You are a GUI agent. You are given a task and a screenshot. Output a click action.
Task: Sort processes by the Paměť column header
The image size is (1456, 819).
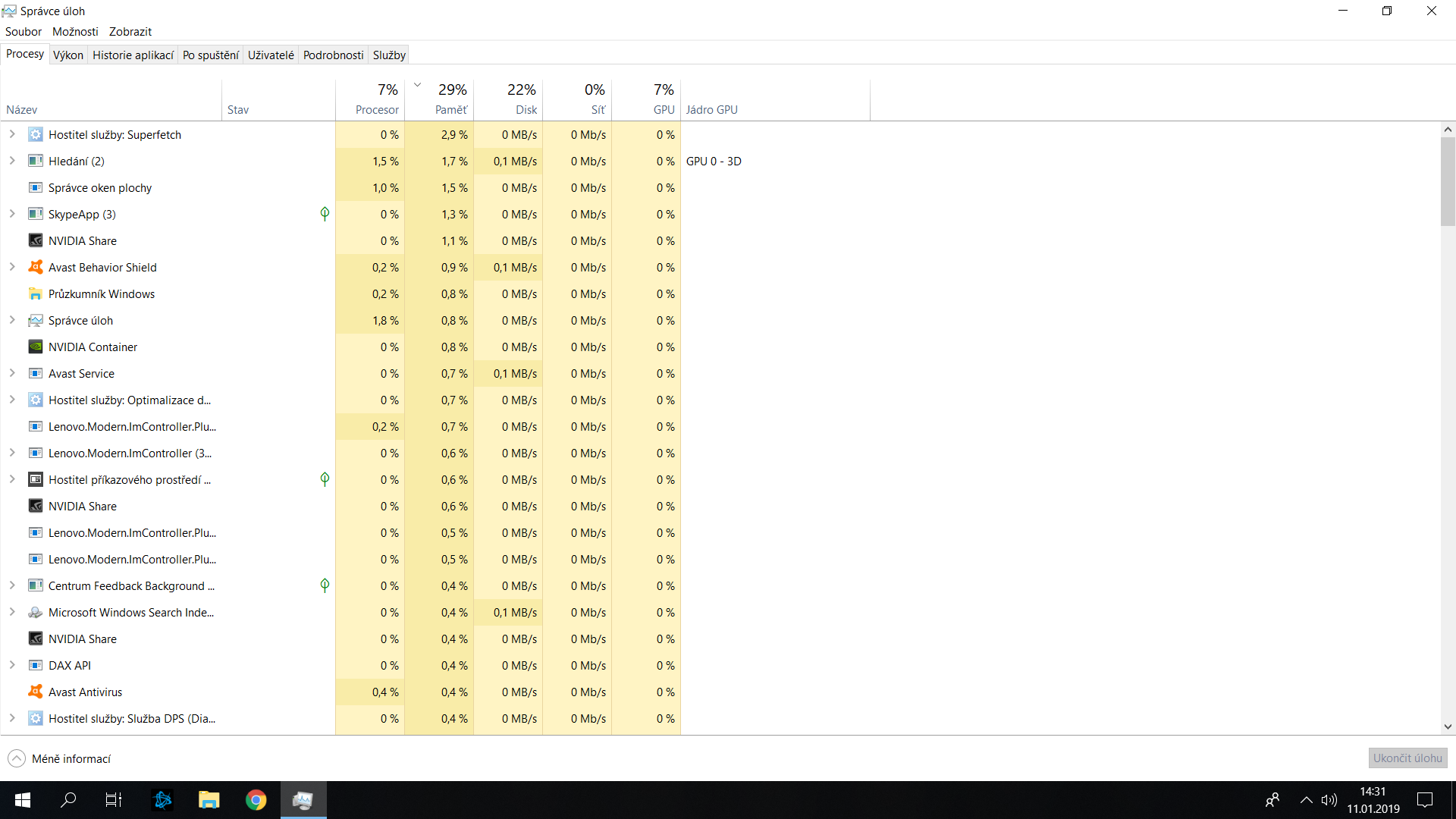point(451,109)
